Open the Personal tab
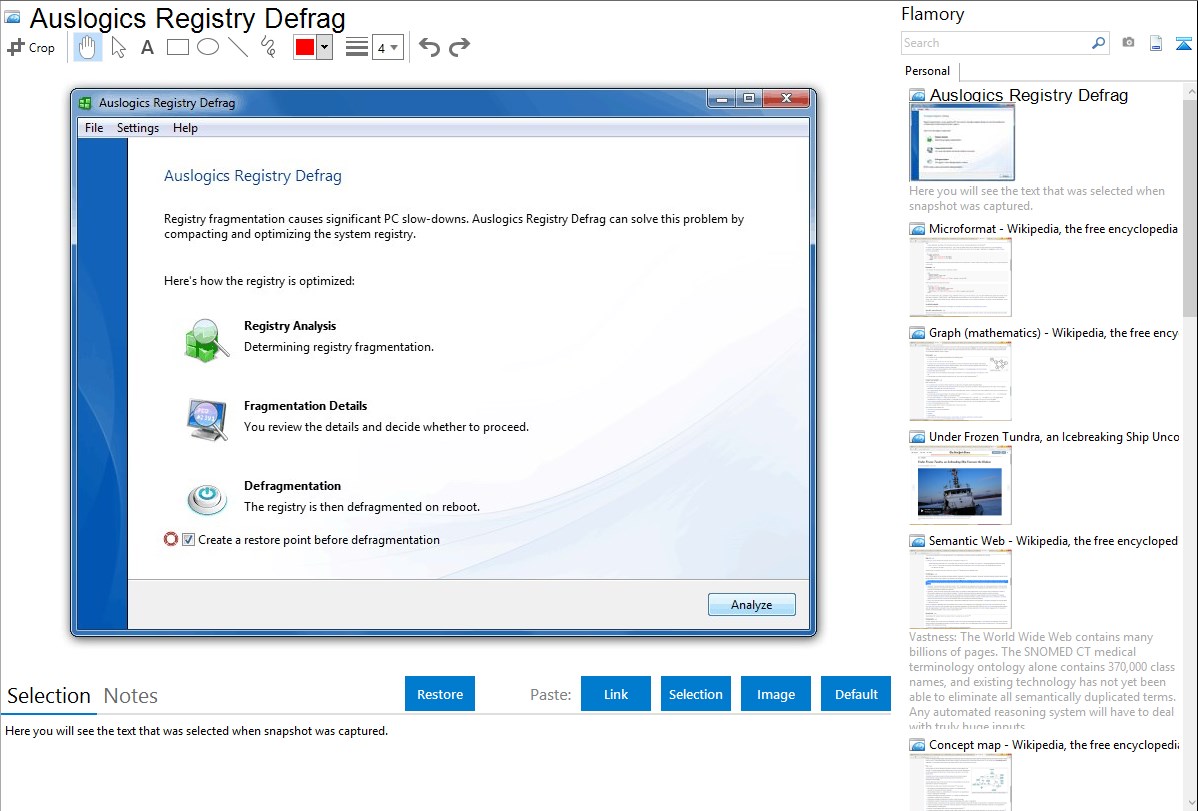Viewport: 1198px width, 811px height. tap(927, 70)
